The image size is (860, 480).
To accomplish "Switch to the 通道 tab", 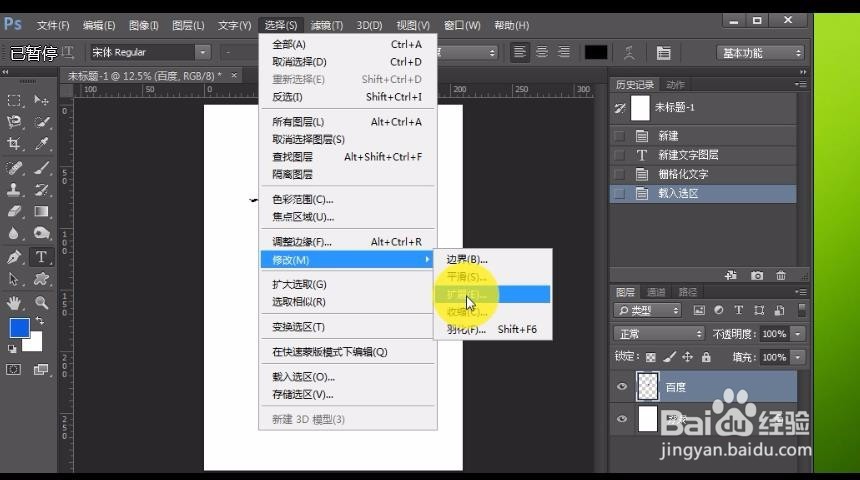I will (656, 292).
